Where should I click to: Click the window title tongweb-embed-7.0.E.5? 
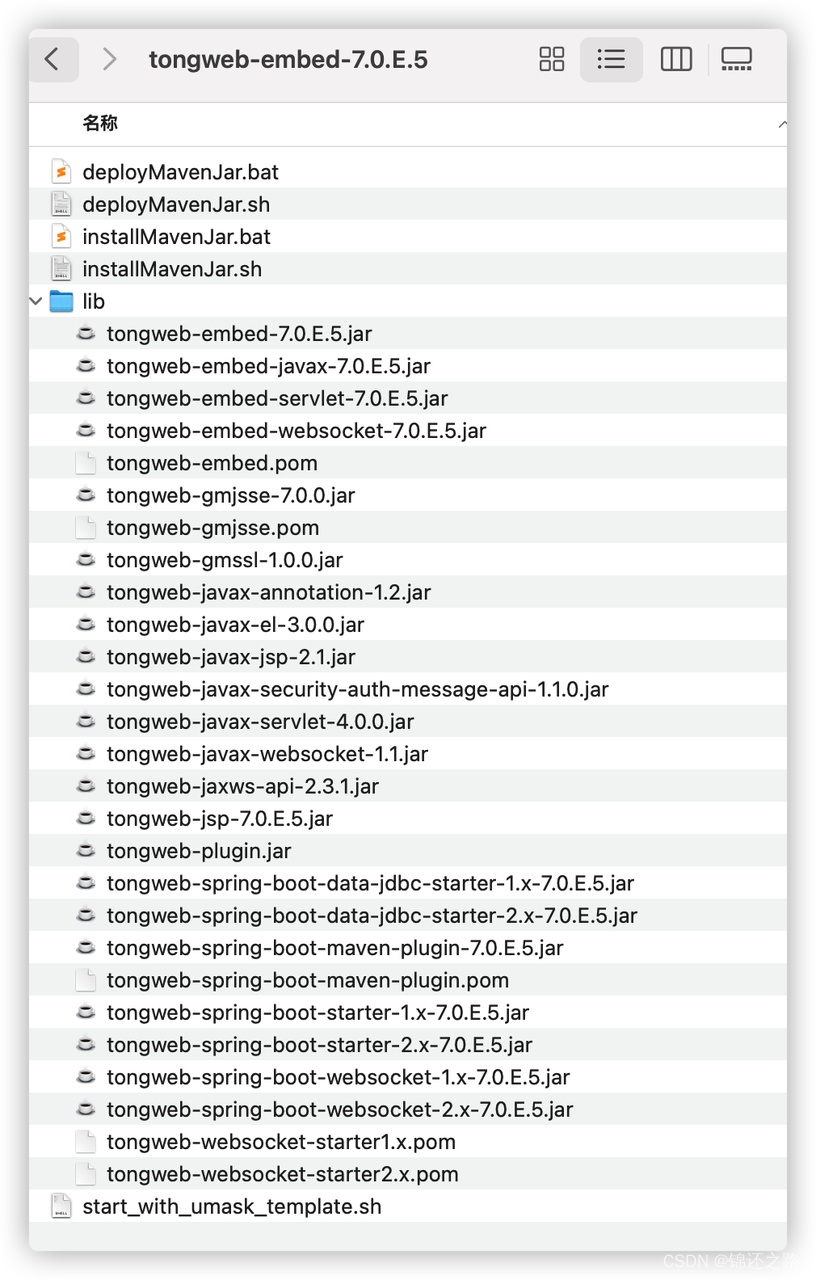click(288, 60)
